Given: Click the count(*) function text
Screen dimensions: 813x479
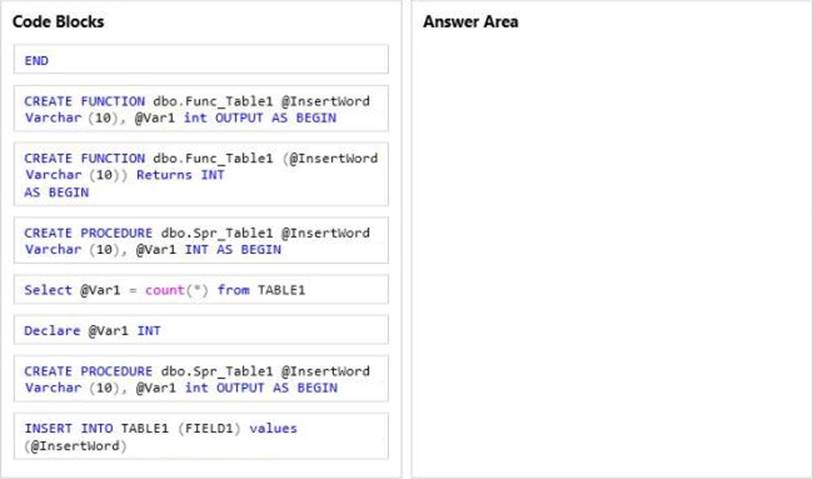Looking at the screenshot, I should point(166,290).
